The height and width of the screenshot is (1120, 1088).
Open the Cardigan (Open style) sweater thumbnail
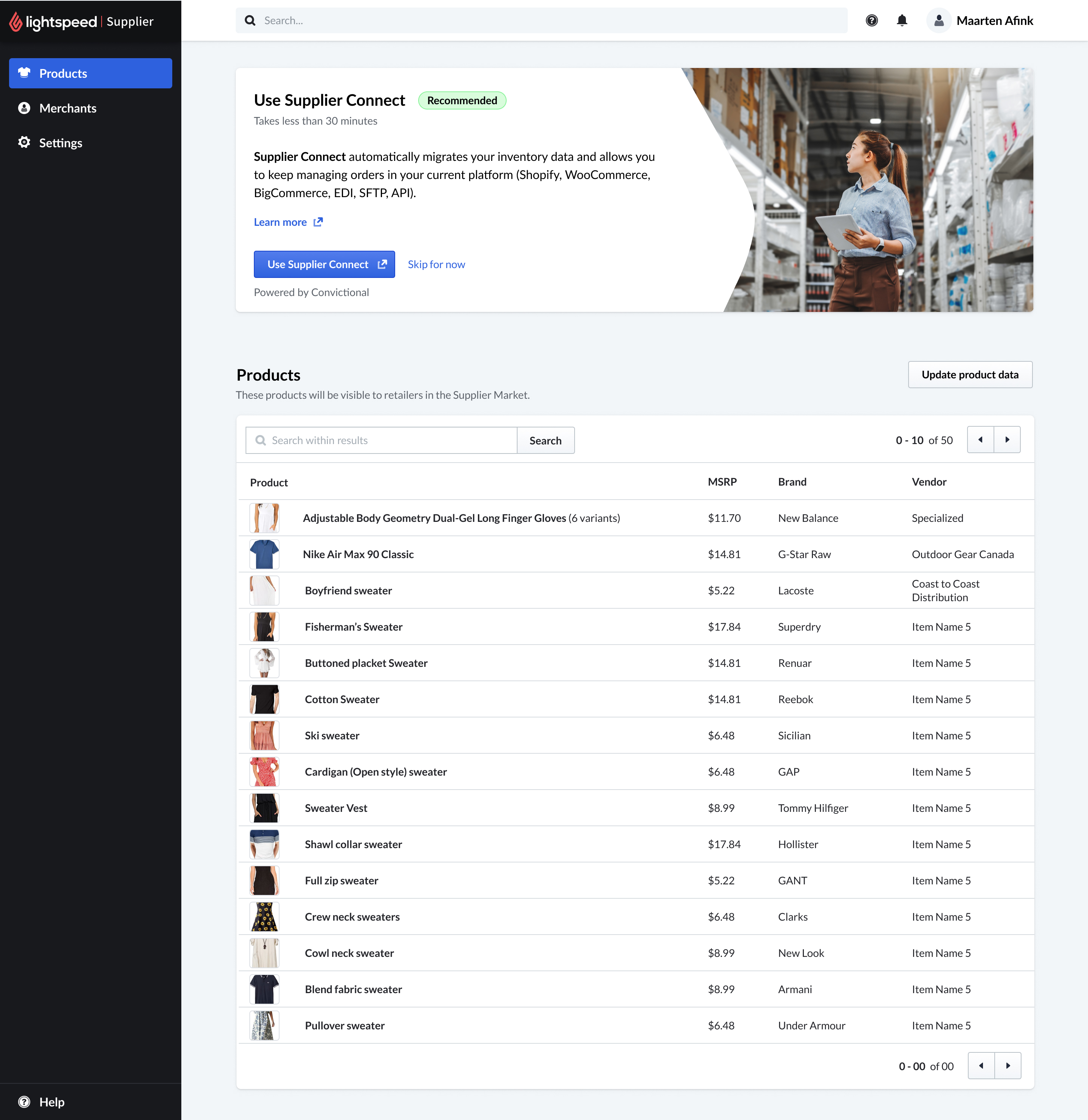tap(264, 772)
